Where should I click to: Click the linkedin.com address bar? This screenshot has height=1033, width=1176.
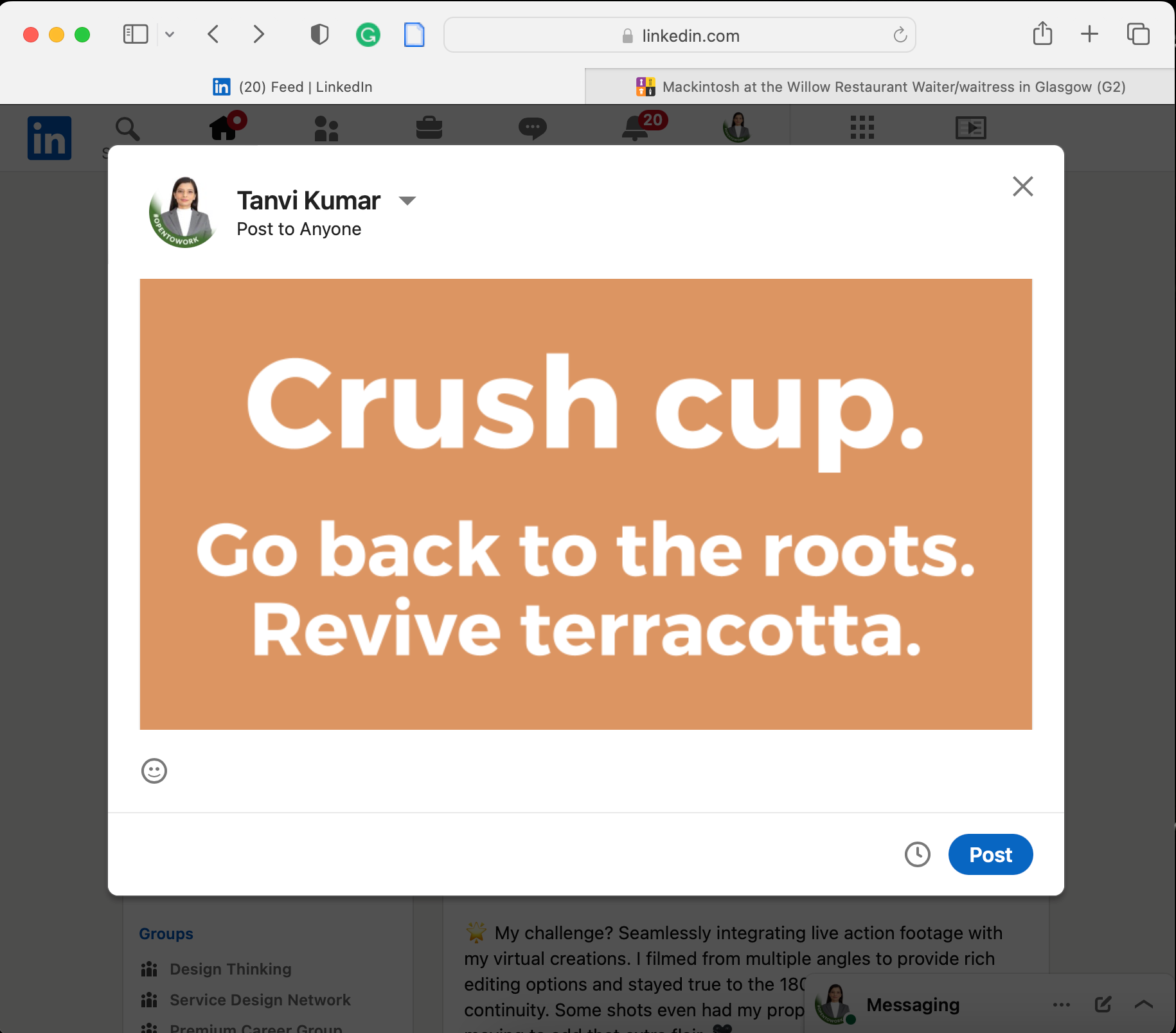click(x=680, y=35)
